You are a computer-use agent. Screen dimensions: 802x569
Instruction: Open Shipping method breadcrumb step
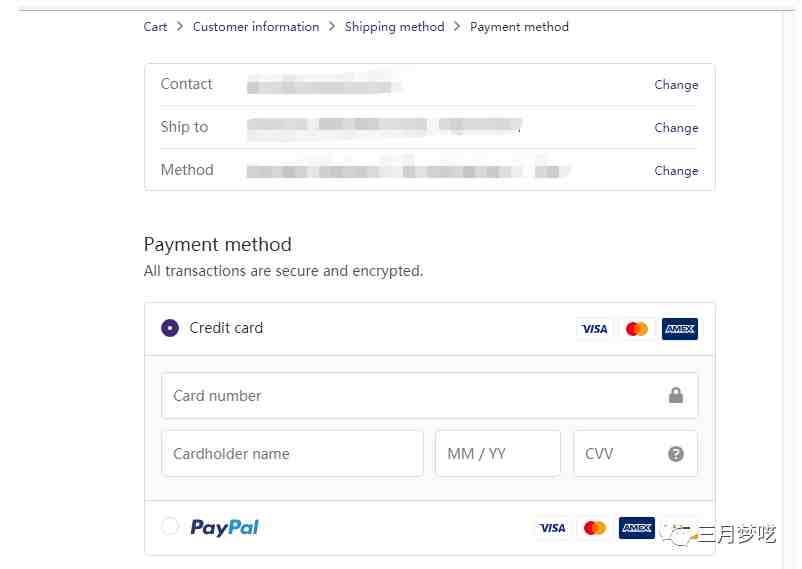(x=394, y=27)
